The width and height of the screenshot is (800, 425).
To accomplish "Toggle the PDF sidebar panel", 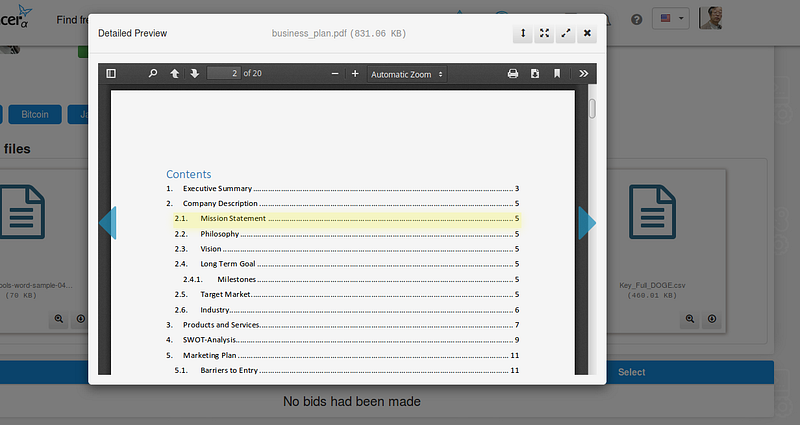I will point(111,73).
